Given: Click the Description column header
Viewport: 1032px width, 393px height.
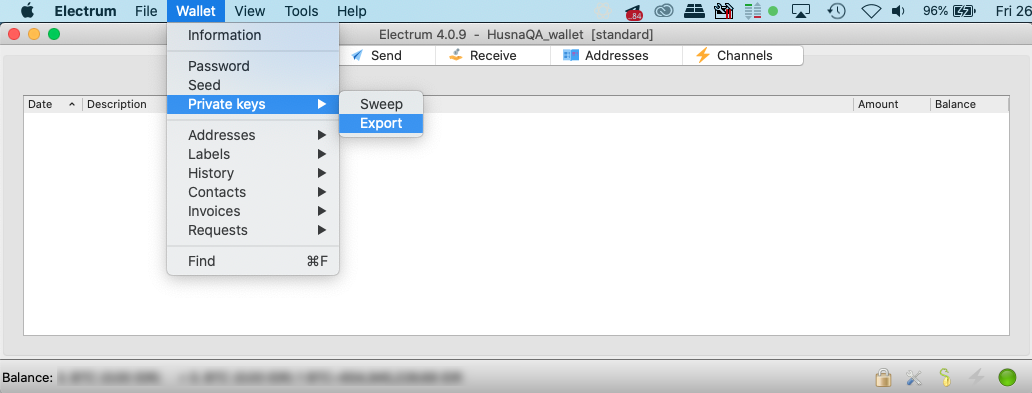Looking at the screenshot, I should 117,104.
